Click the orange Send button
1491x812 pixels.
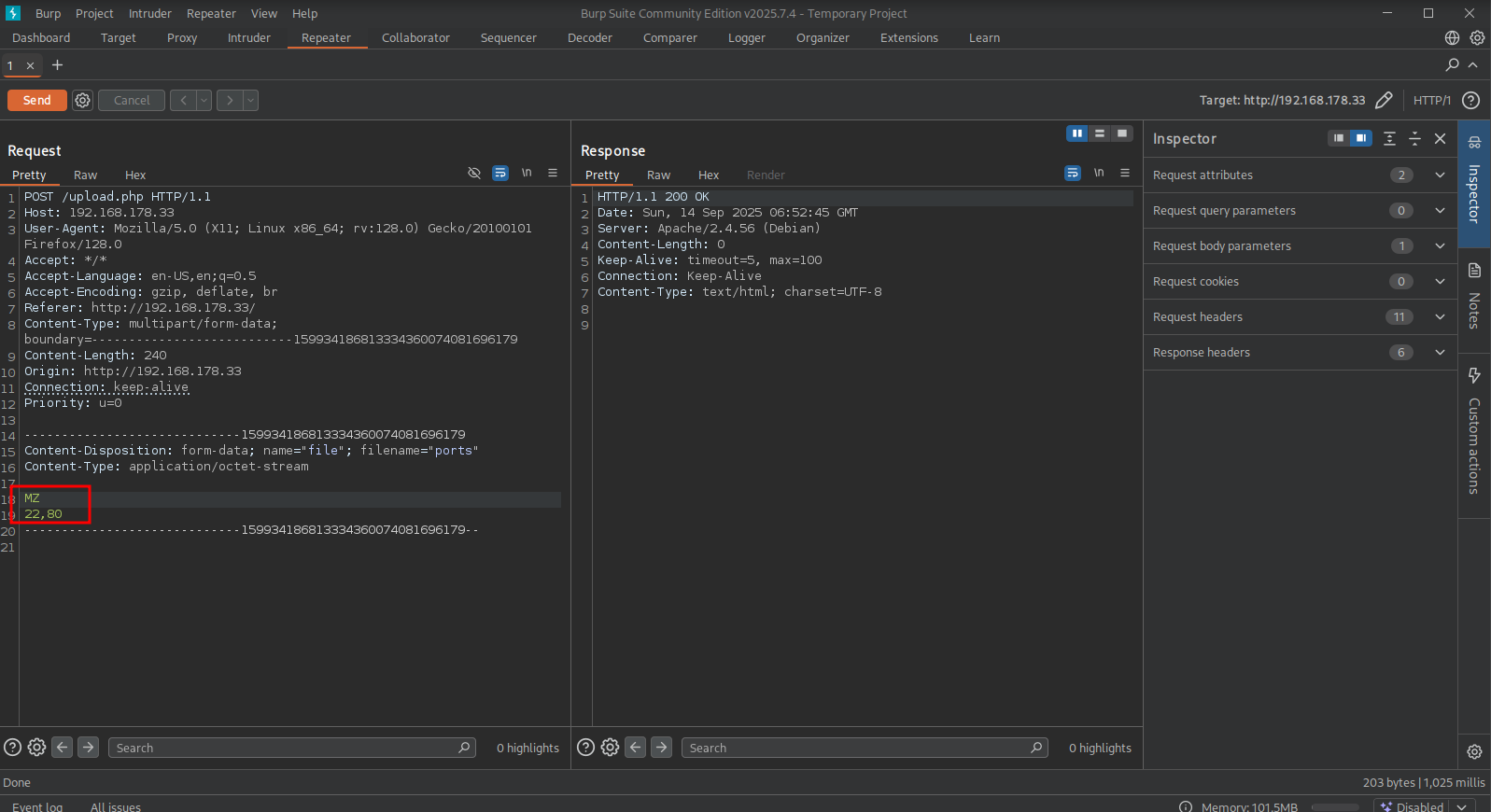pyautogui.click(x=37, y=101)
